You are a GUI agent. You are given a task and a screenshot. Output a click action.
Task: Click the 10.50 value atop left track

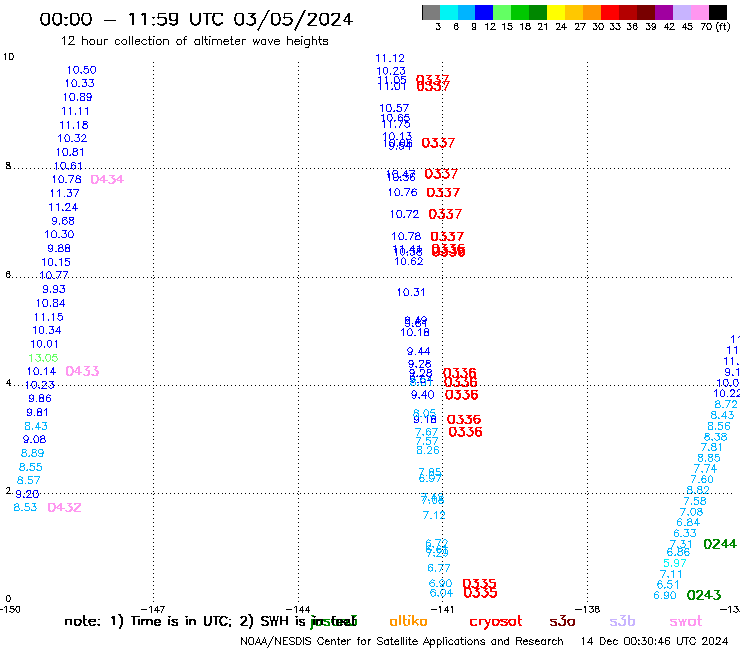coord(81,70)
